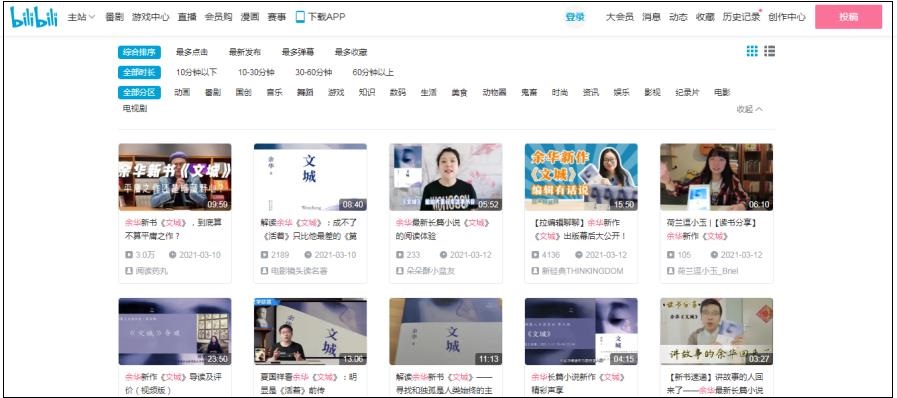Open the 历史记录 menu

pyautogui.click(x=741, y=17)
